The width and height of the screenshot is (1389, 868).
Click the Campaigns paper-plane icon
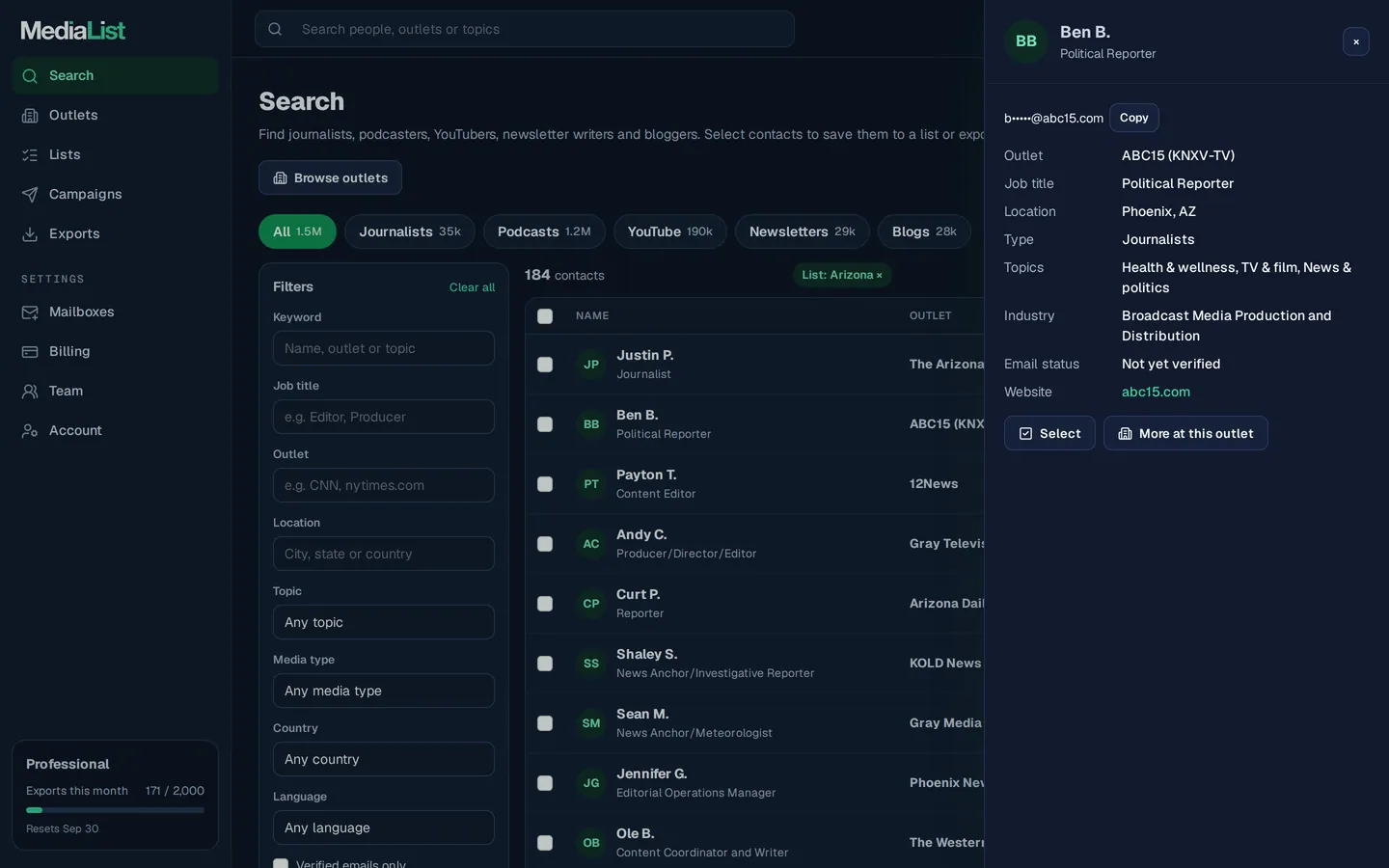[30, 195]
